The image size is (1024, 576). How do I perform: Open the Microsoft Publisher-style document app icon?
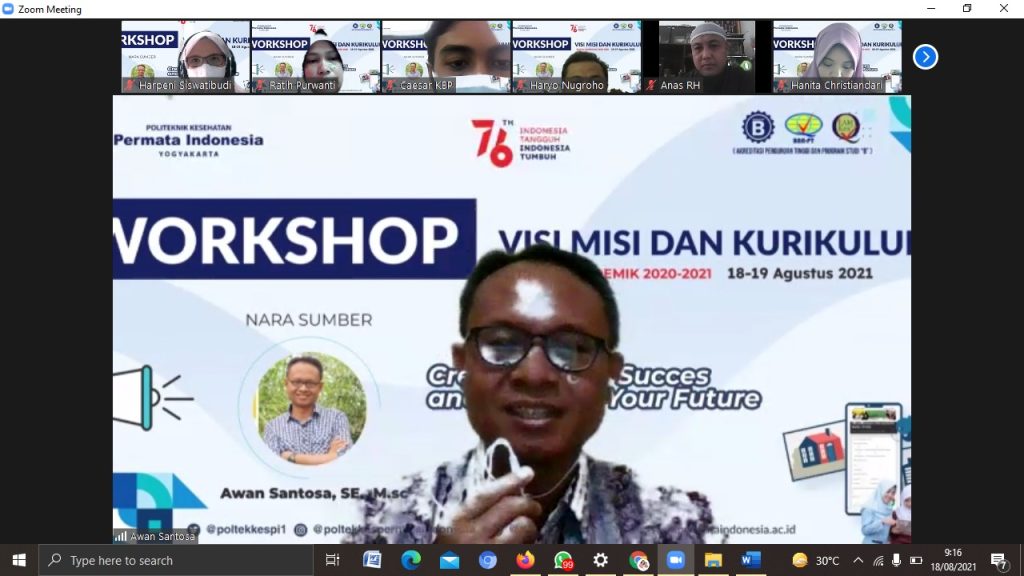[x=372, y=560]
